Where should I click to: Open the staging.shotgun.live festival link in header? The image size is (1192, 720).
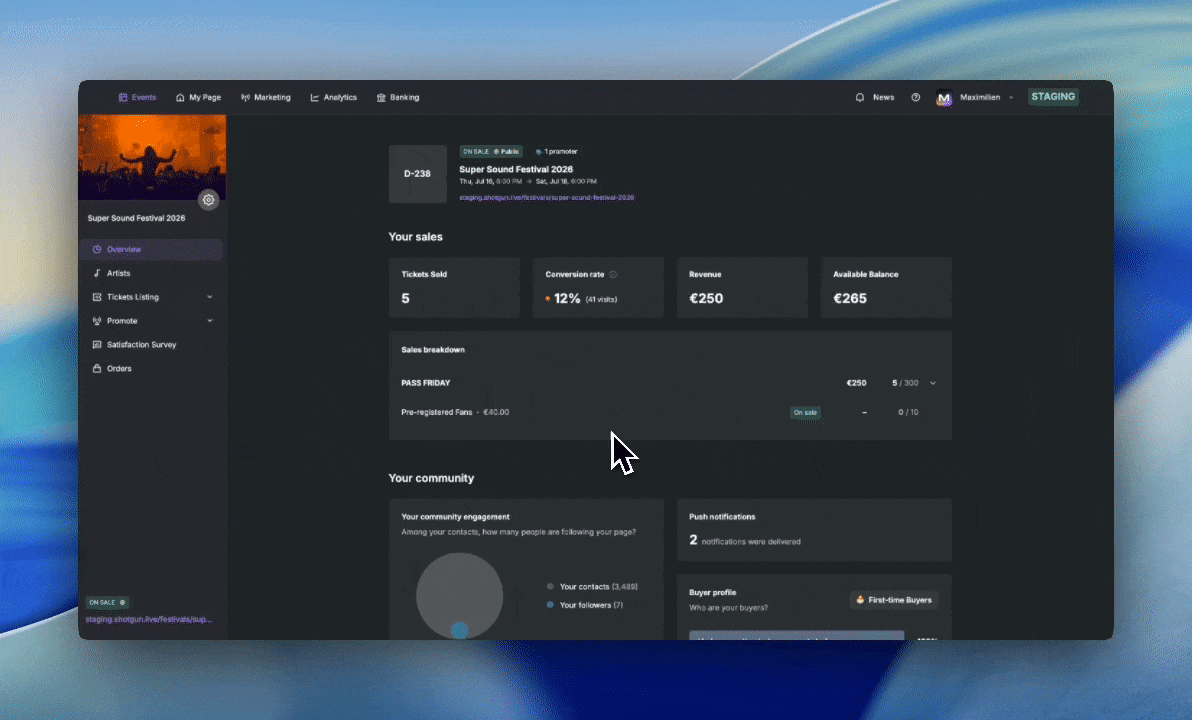547,198
